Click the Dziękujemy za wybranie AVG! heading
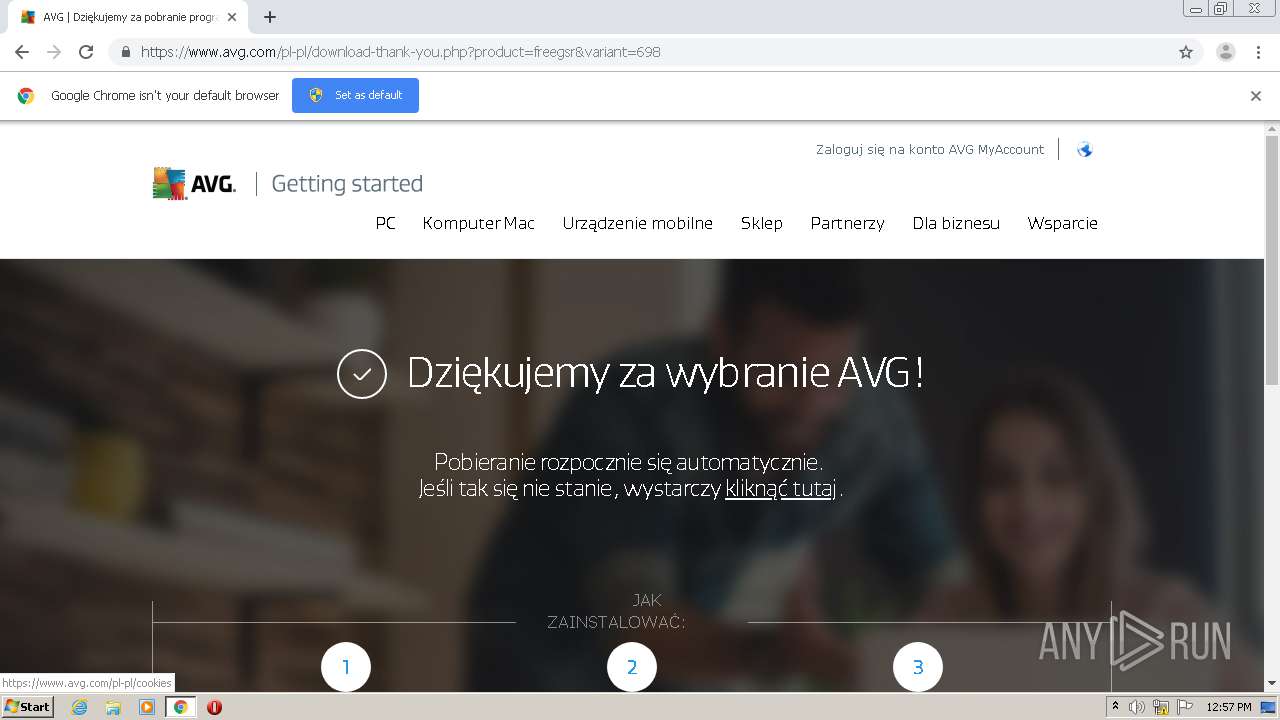1280x720 pixels. (x=665, y=373)
